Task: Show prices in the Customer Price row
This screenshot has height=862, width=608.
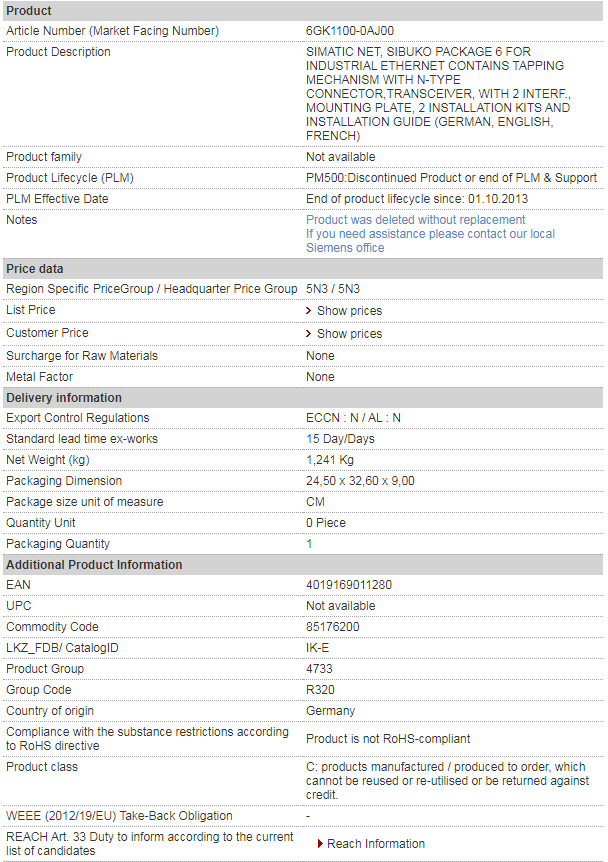Action: coord(349,334)
